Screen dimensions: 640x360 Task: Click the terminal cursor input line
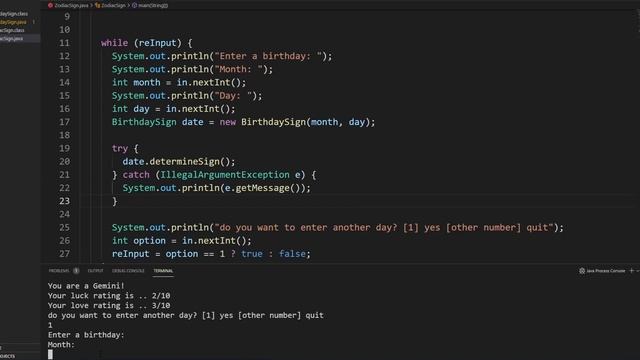click(50, 354)
